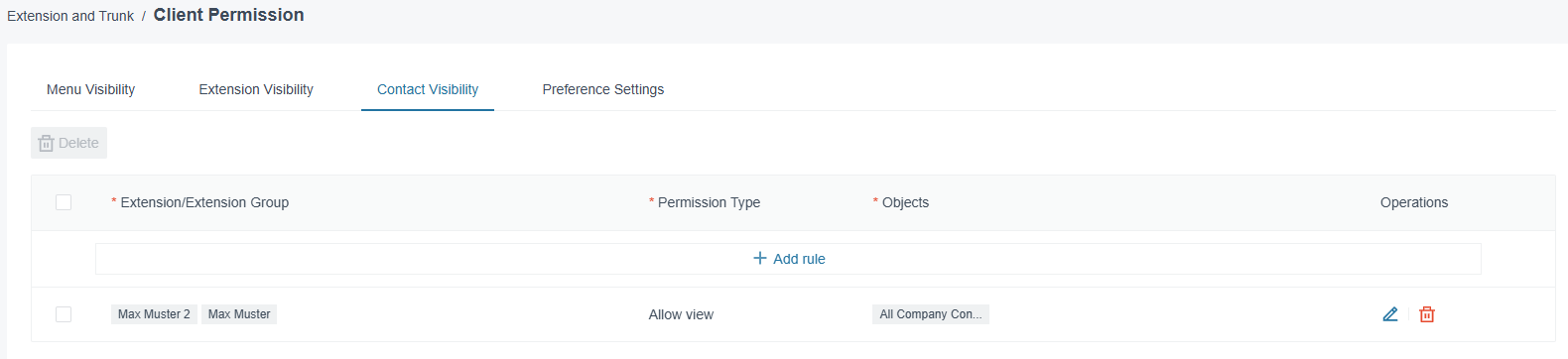Click the Permission Type column header
The image size is (1568, 359).
click(x=709, y=202)
